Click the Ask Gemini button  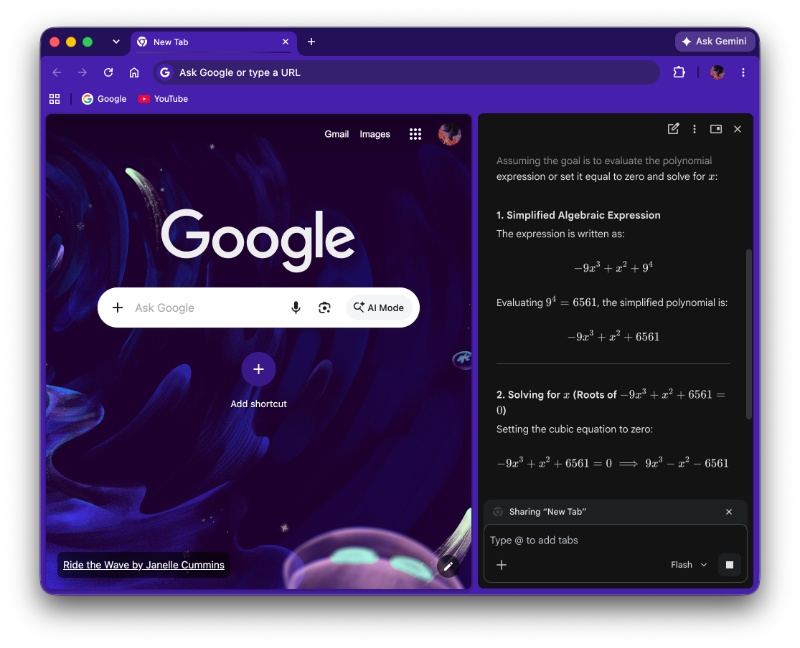(714, 41)
